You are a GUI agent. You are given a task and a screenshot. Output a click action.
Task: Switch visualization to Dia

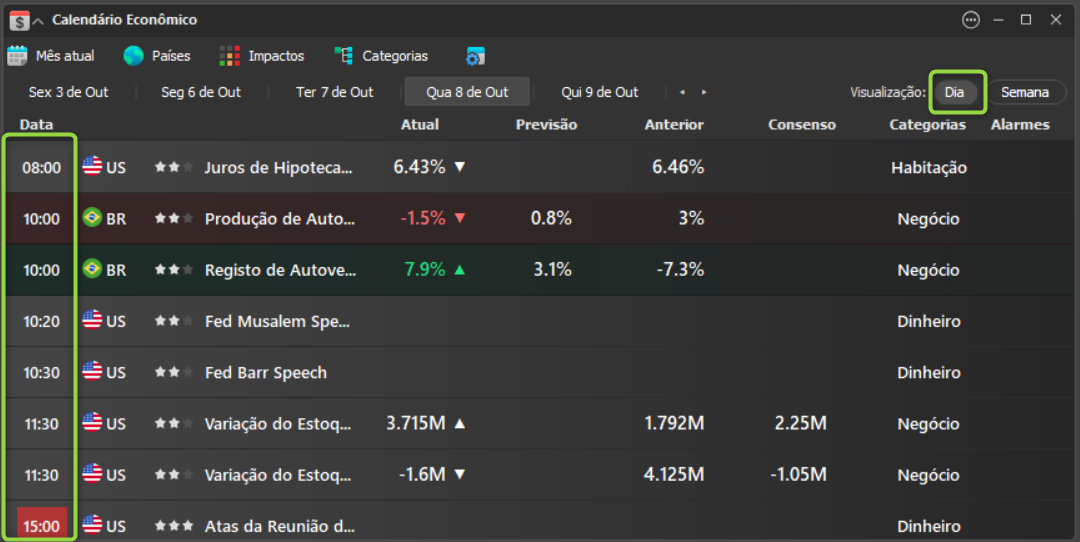955,92
